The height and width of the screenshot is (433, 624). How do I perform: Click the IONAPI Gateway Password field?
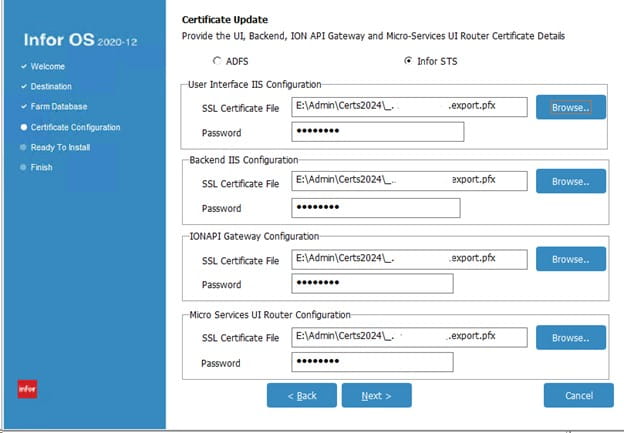[372, 283]
